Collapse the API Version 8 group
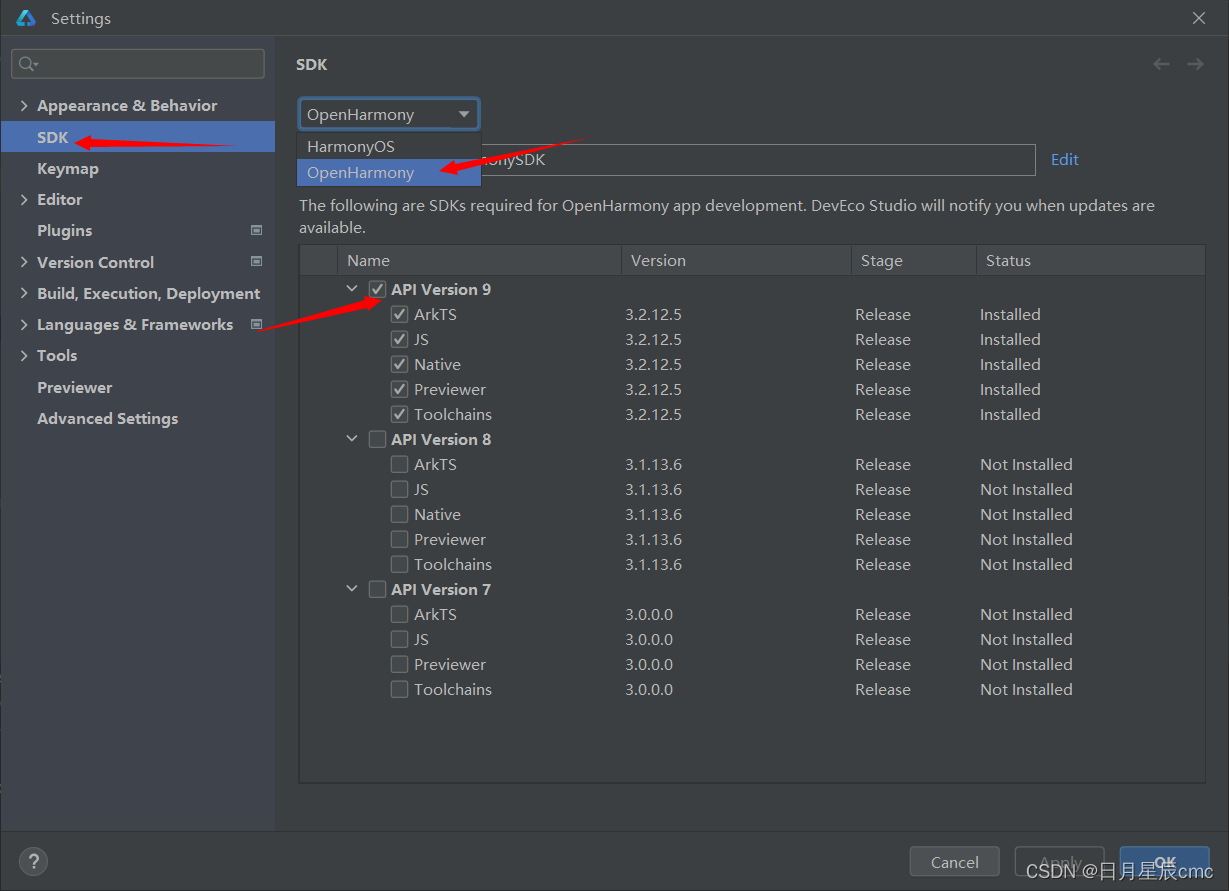1229x891 pixels. [352, 439]
